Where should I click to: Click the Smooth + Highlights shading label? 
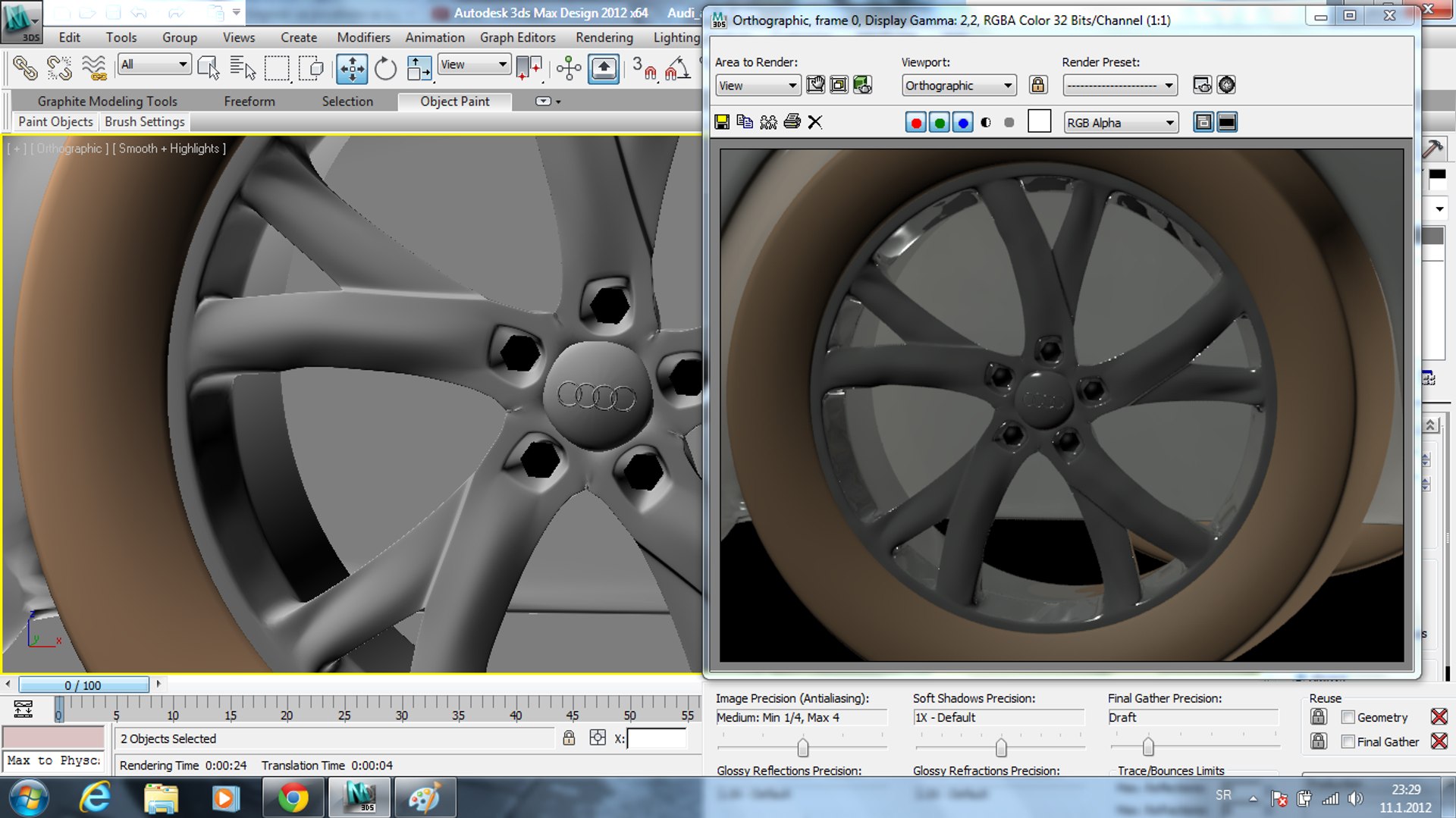169,149
